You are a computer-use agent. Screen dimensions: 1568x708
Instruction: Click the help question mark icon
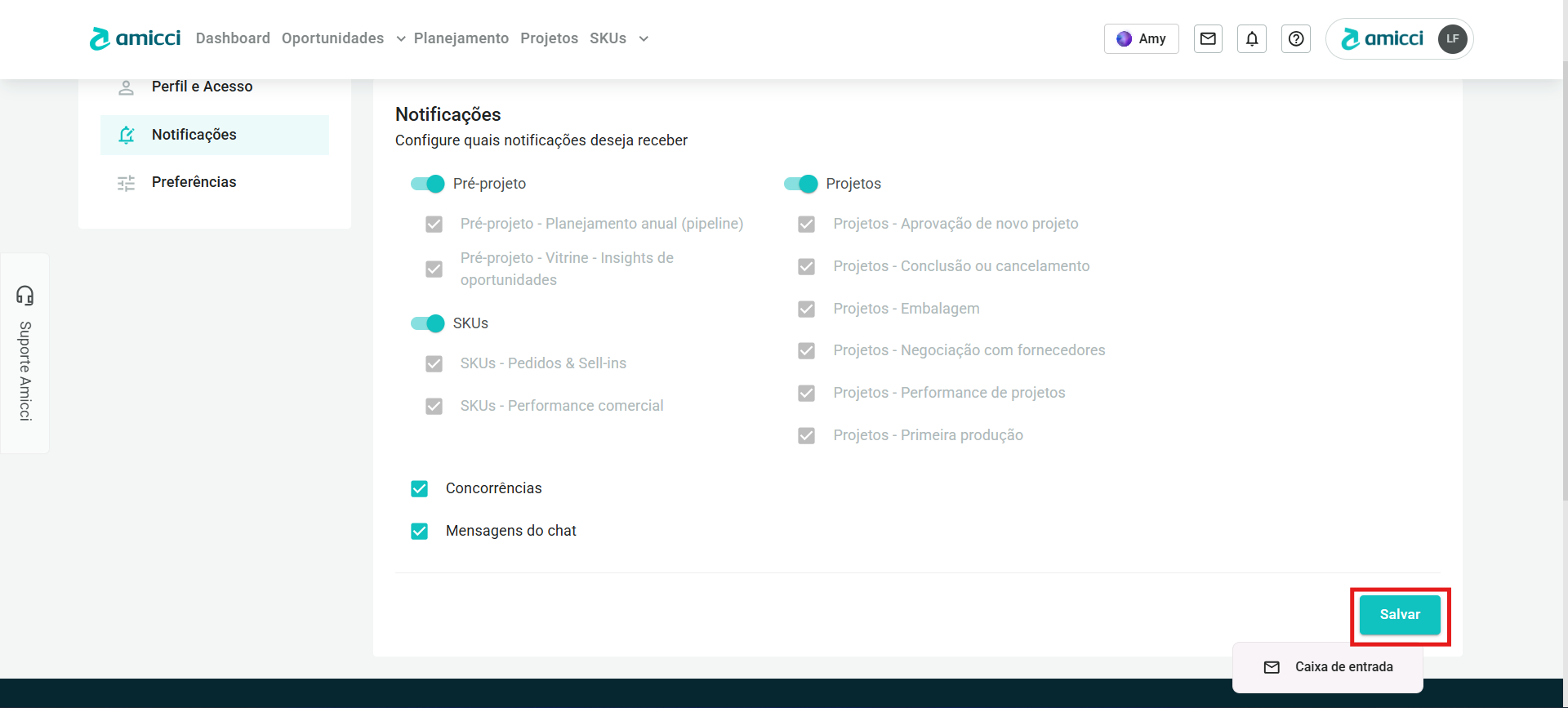1296,38
